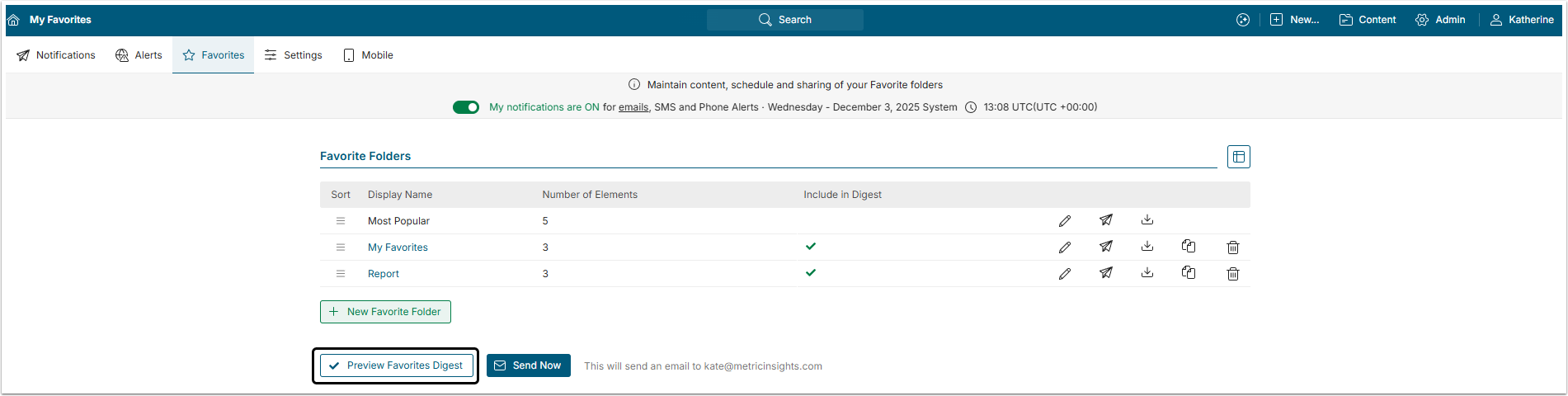The height and width of the screenshot is (396, 1568).
Task: Click the home icon in header
Action: pos(13,20)
